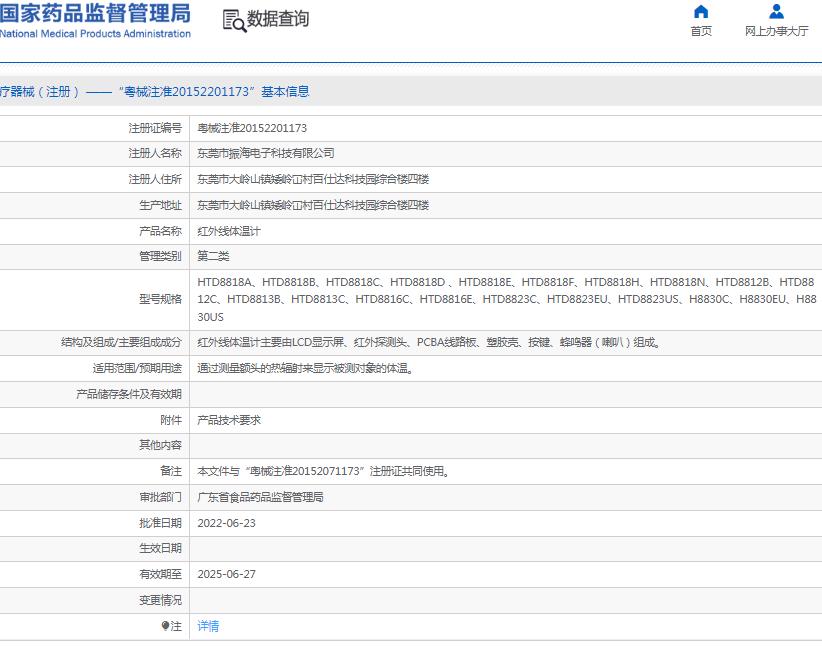Image resolution: width=822 pixels, height=648 pixels.
Task: Click the 适用范围/预期用途 label
Action: pyautogui.click(x=137, y=369)
